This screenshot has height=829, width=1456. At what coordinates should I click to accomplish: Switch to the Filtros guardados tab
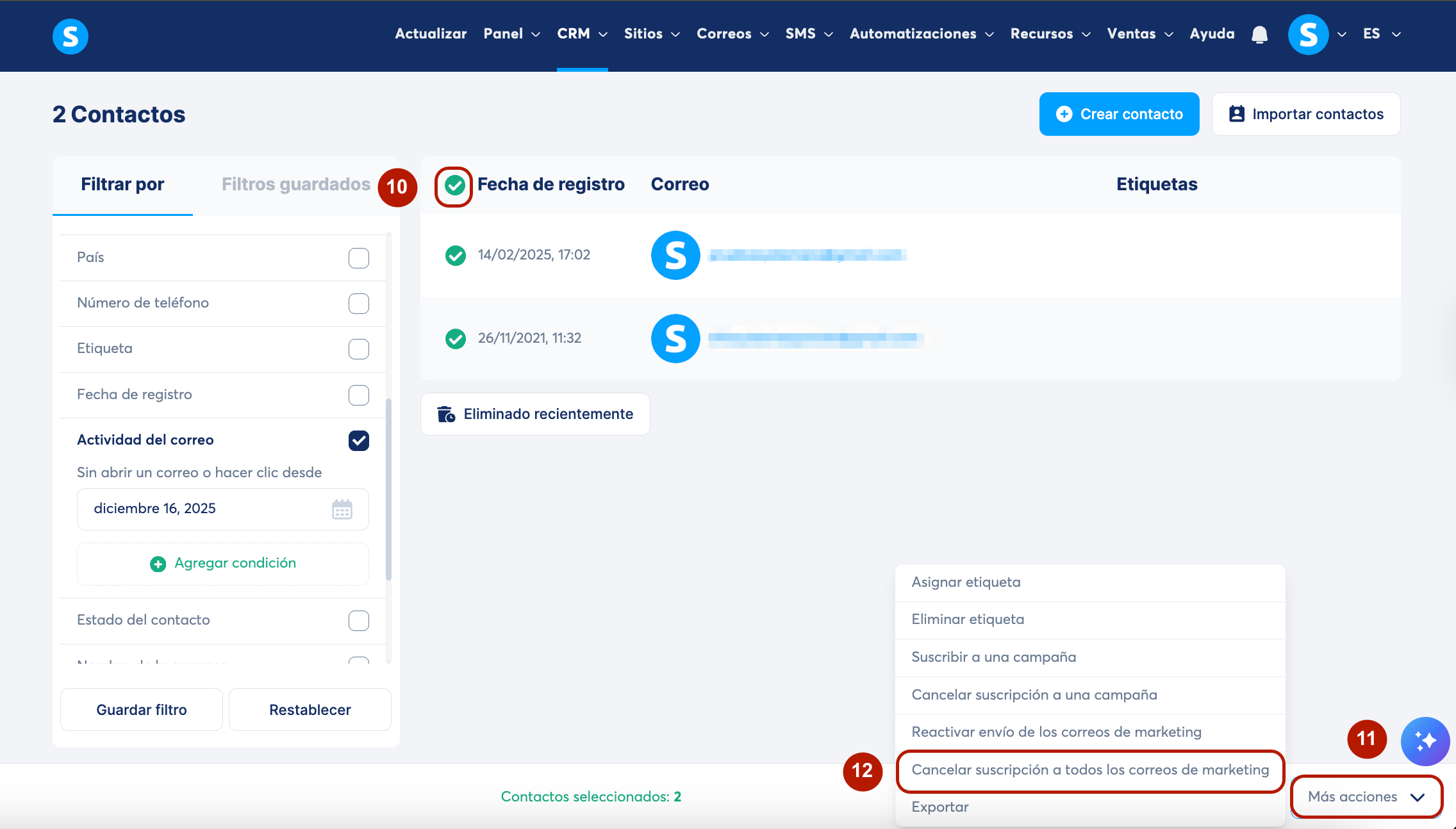(x=295, y=185)
